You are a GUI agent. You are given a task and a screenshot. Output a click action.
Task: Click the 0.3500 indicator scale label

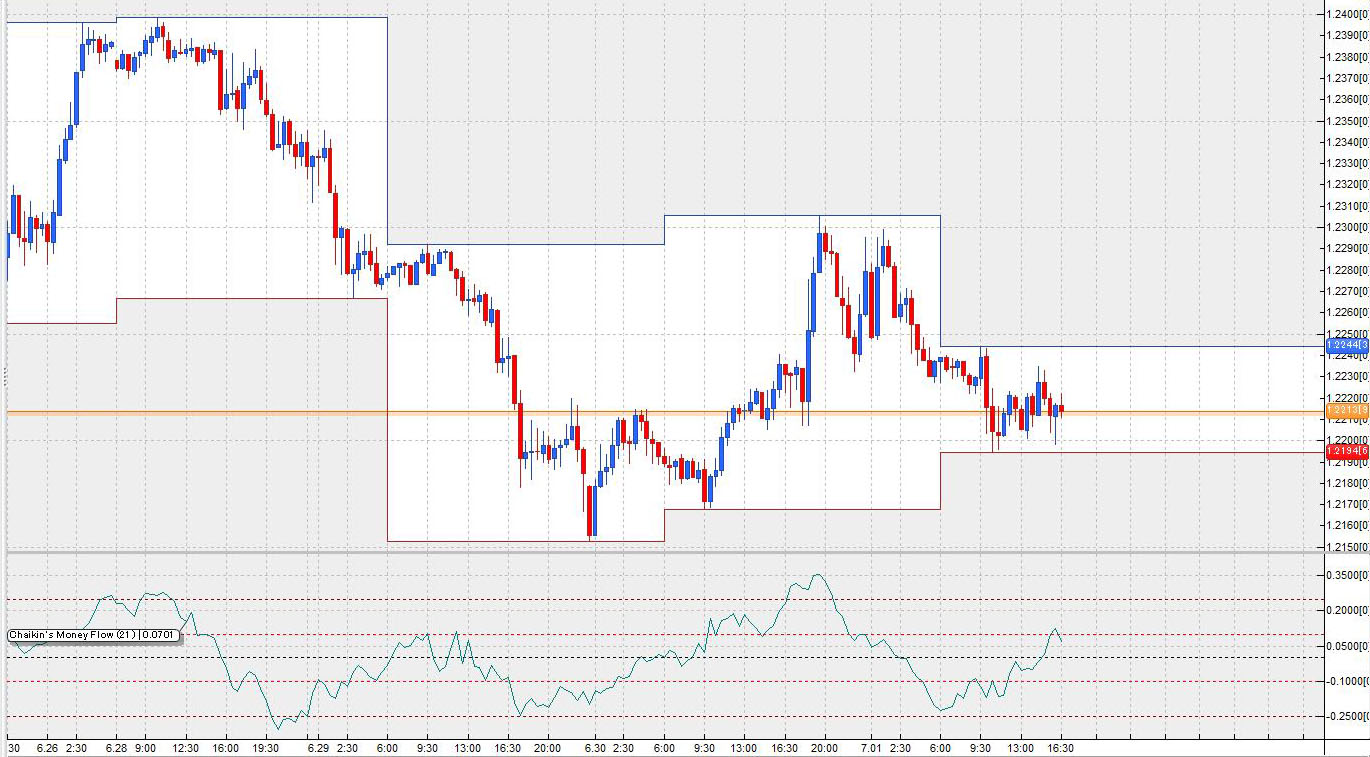tap(1348, 575)
